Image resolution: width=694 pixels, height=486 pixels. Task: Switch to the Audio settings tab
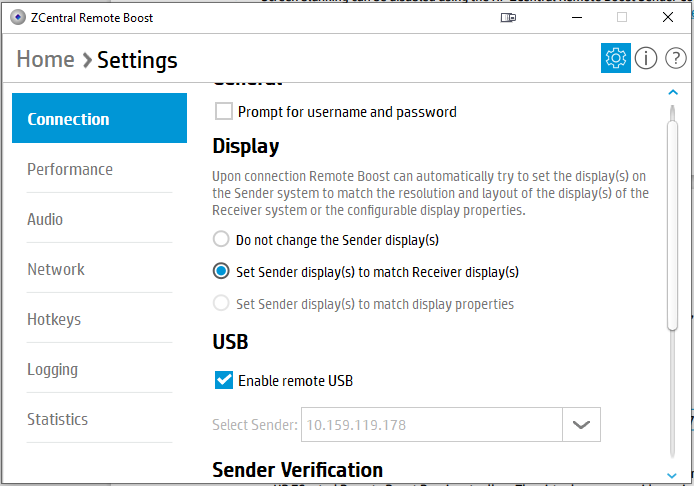tap(99, 219)
